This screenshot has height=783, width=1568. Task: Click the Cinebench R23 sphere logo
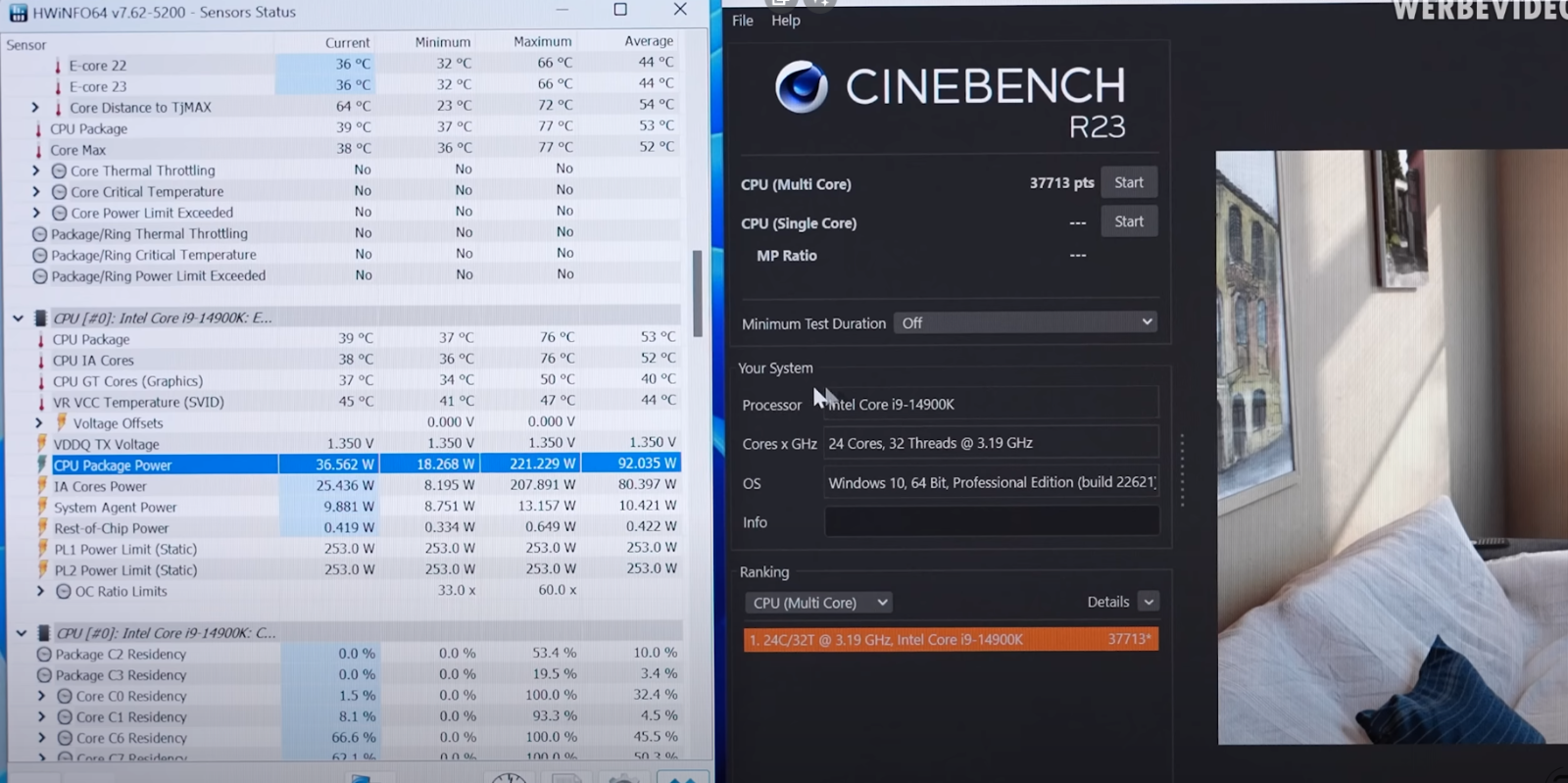pyautogui.click(x=802, y=87)
